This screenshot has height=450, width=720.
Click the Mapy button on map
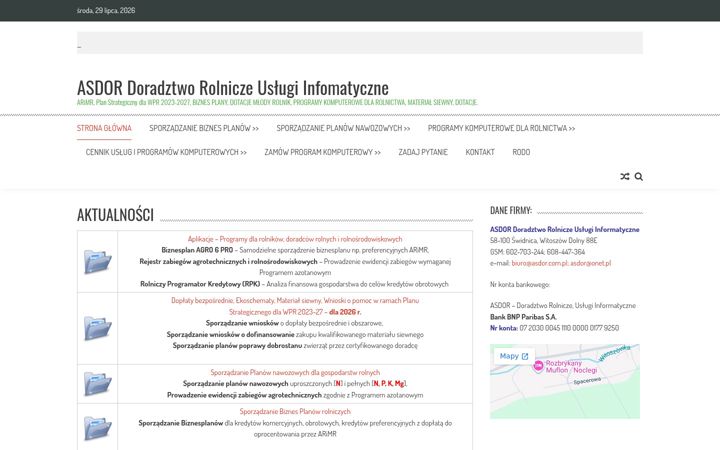point(514,356)
